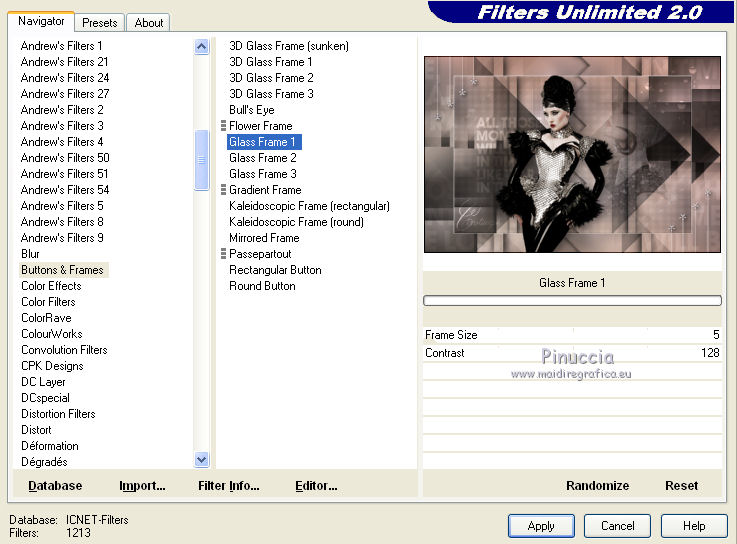Select the Distort category

36,429
